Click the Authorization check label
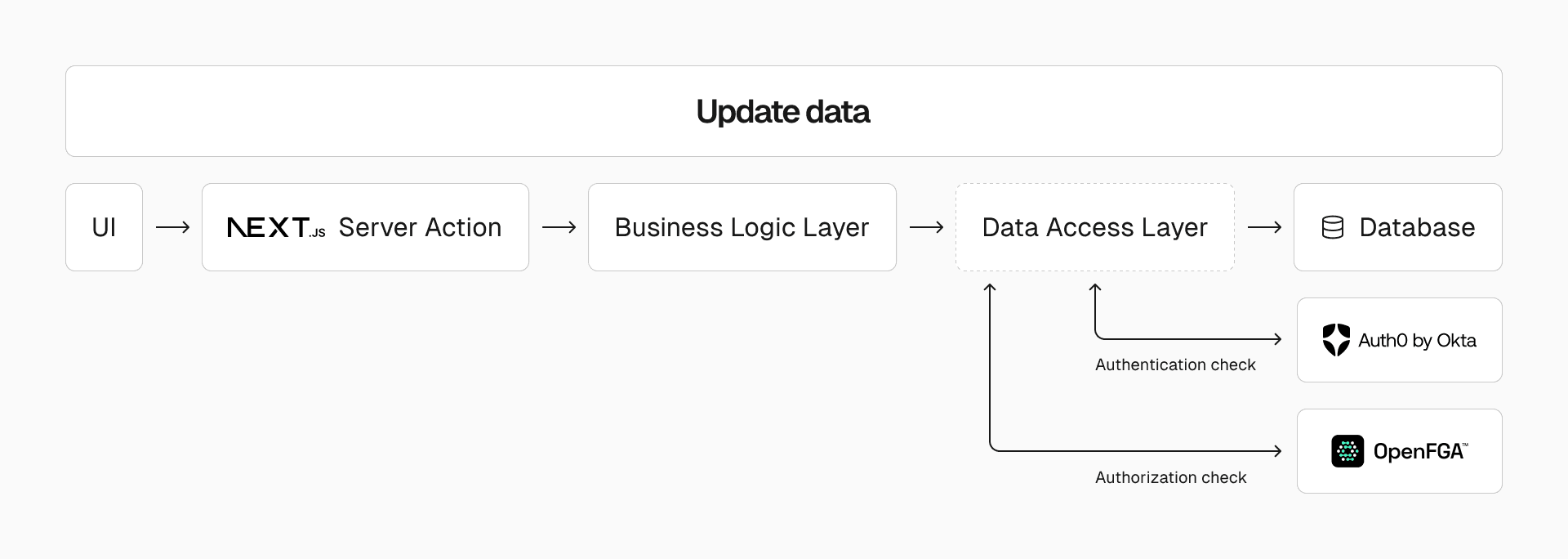This screenshot has height=559, width=1568. coord(1170,477)
